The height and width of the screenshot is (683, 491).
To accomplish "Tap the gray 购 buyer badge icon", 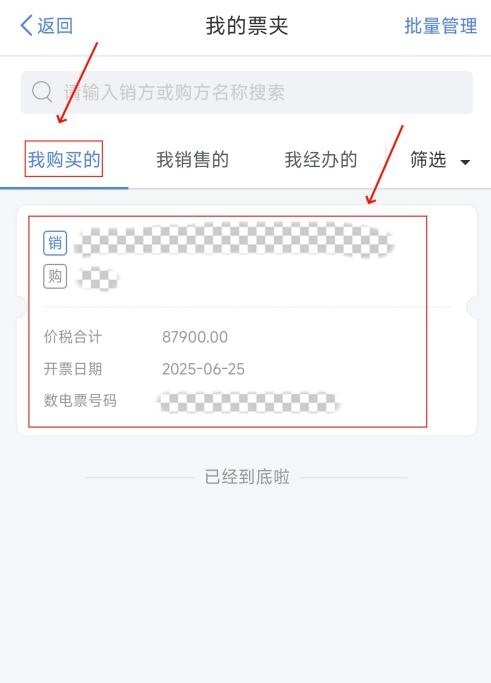I will (55, 276).
